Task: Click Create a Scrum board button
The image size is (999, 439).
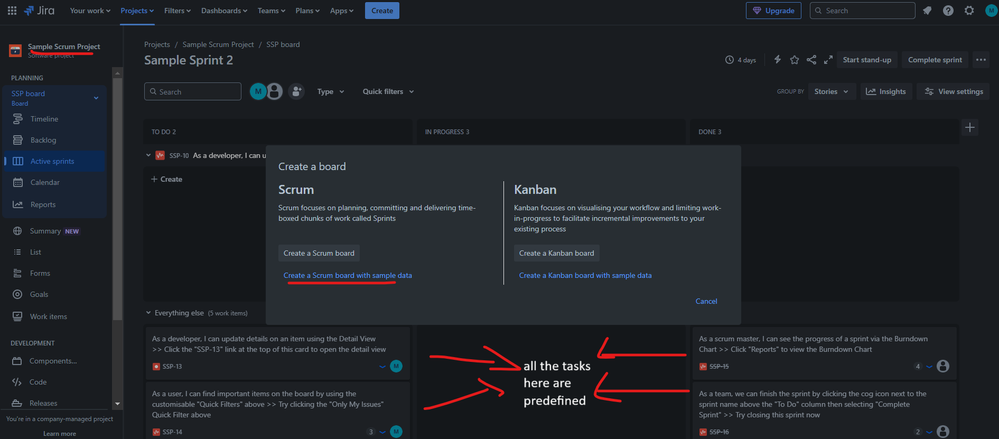Action: pos(319,253)
